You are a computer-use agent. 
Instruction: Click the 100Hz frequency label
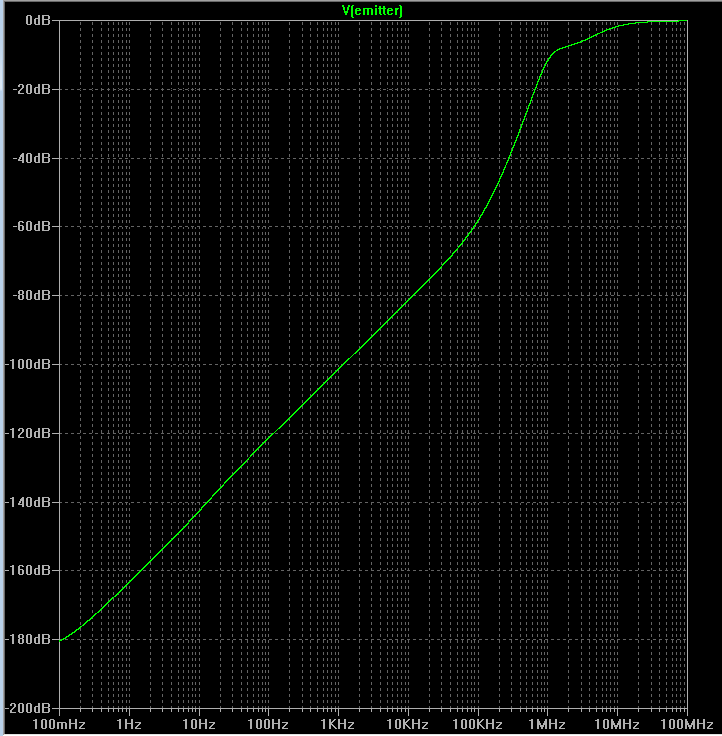268,724
